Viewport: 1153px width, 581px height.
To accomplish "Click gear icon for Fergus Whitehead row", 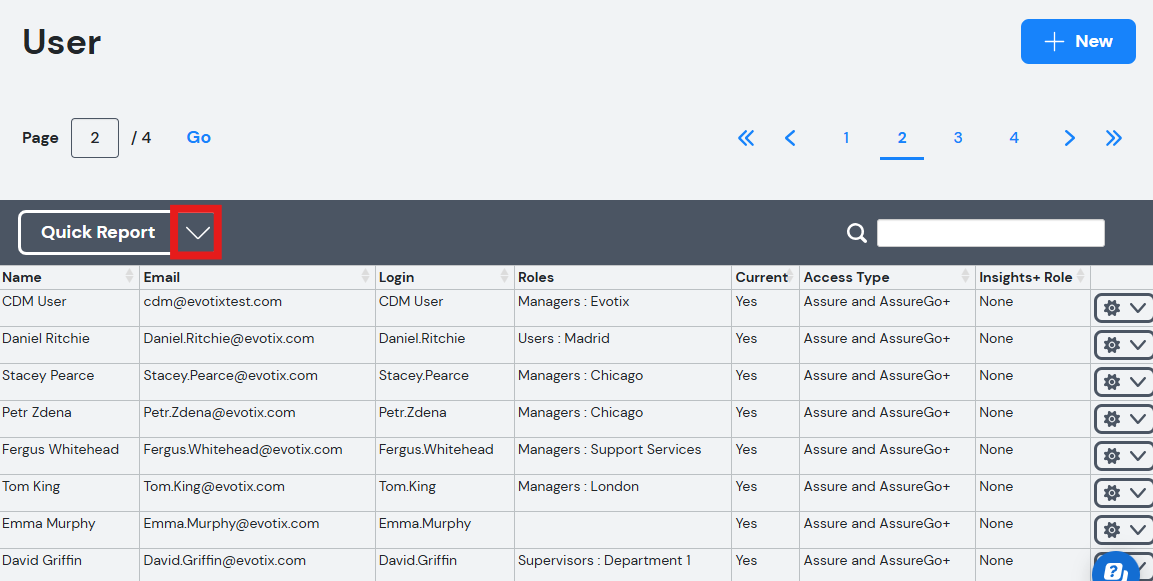I will pos(1112,455).
